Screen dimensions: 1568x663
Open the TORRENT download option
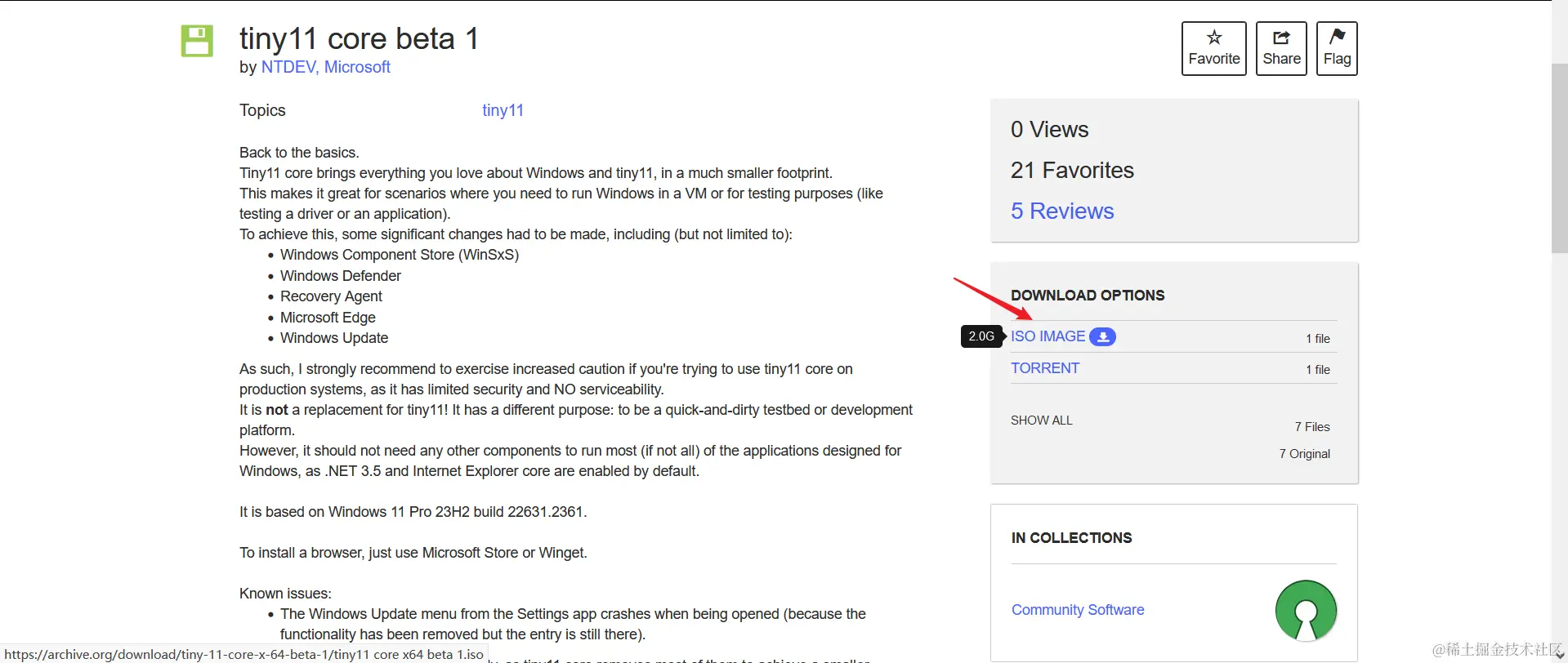[x=1045, y=368]
